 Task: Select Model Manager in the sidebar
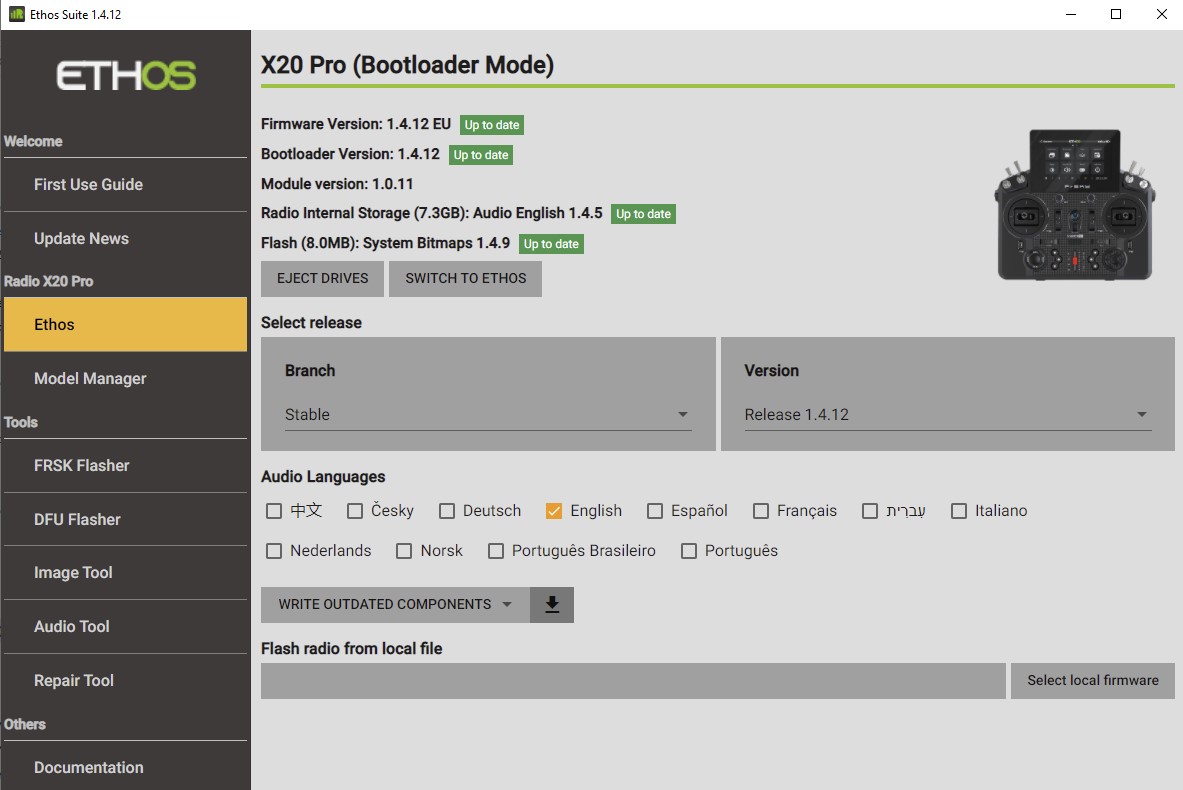[90, 378]
